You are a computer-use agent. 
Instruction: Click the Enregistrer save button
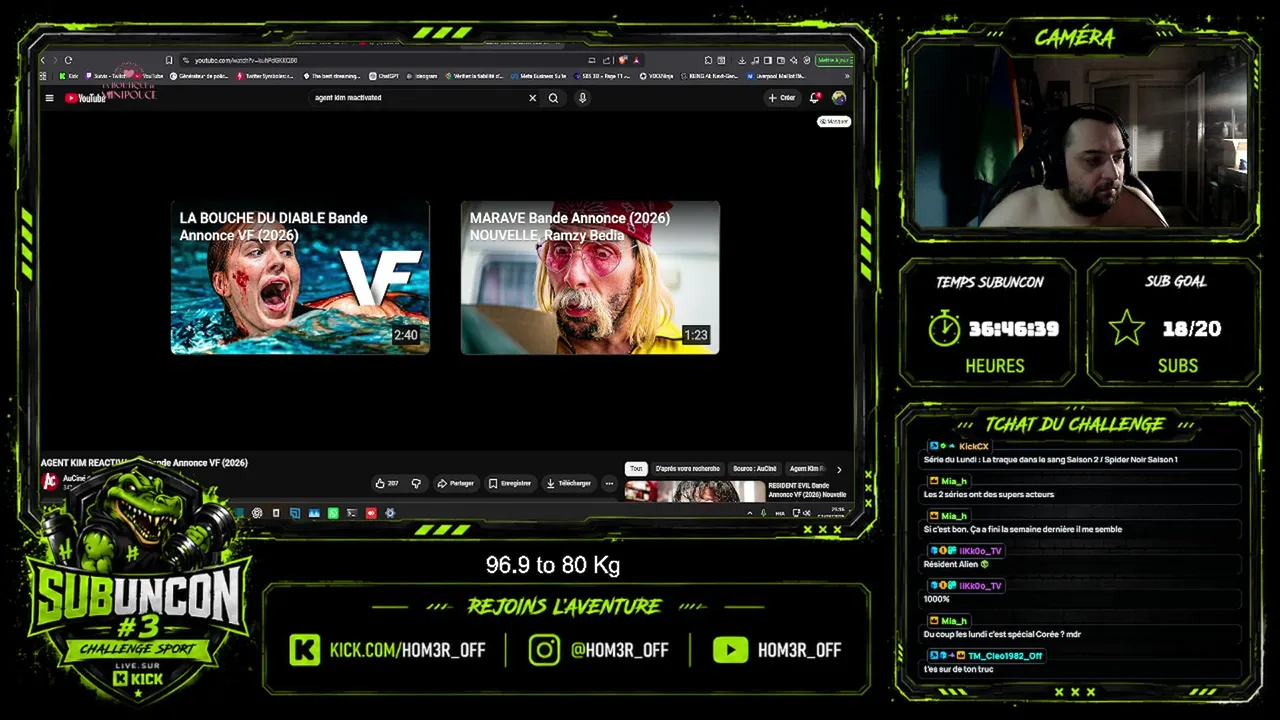click(x=510, y=483)
